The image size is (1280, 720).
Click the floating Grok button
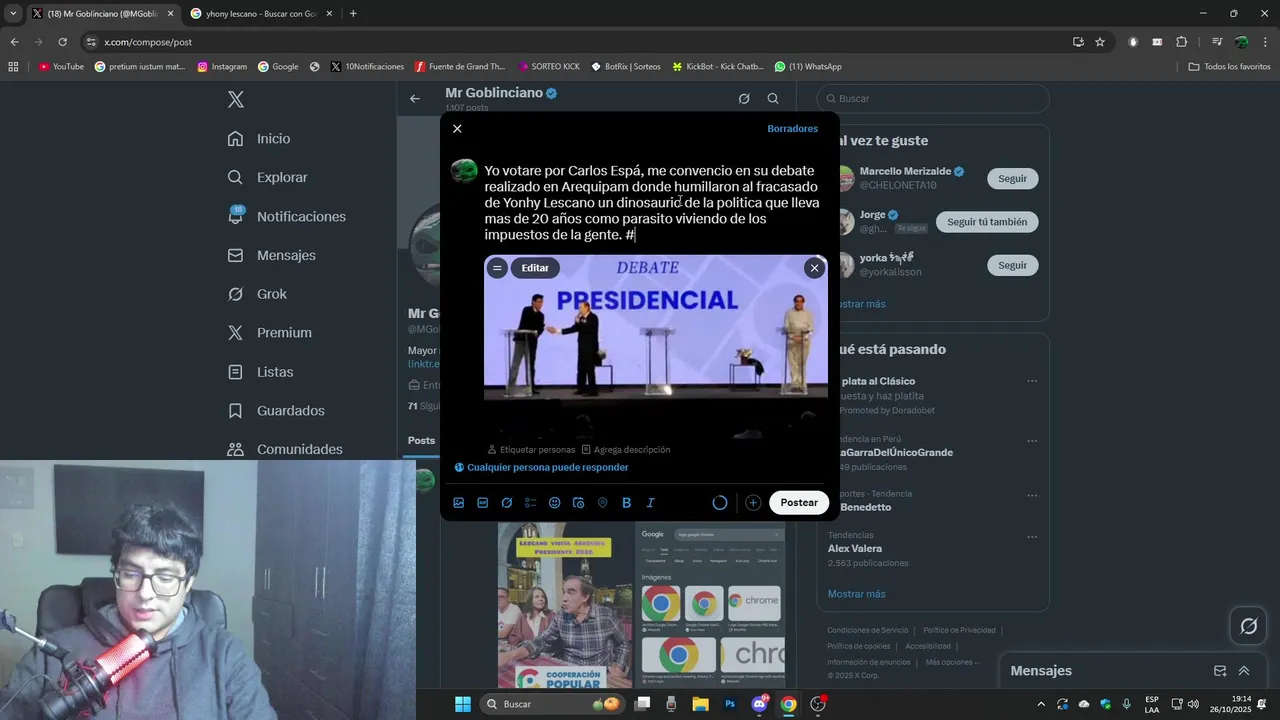tap(1248, 627)
